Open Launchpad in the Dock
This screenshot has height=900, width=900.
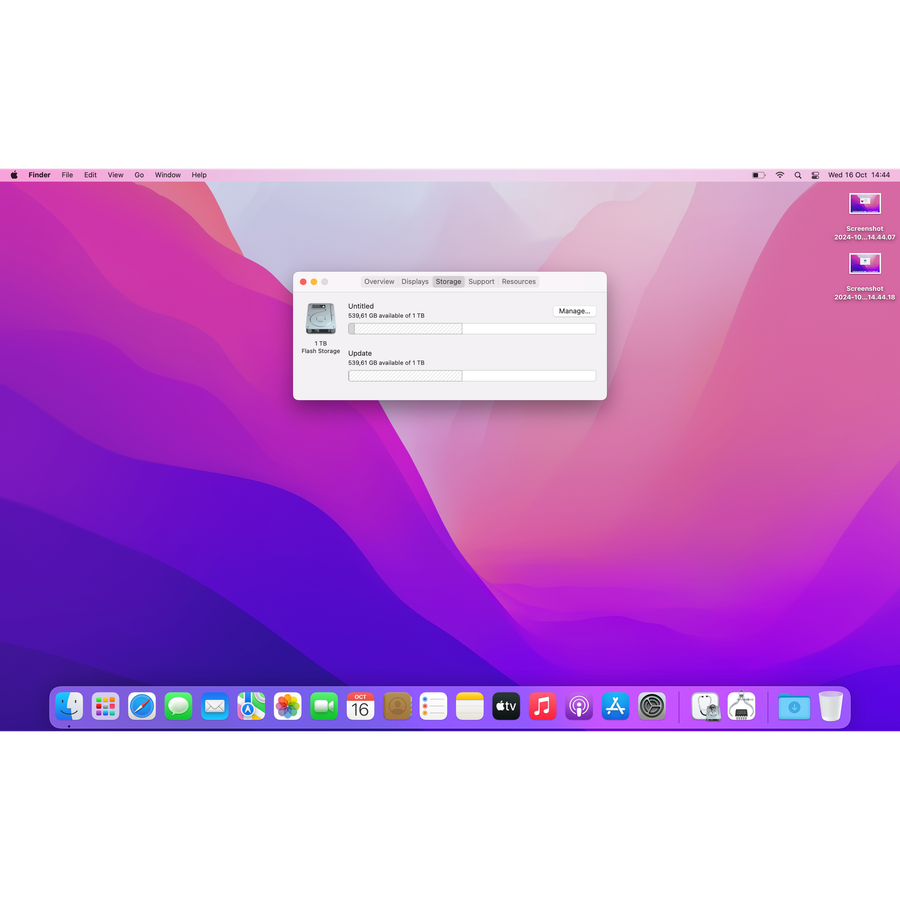click(x=105, y=707)
